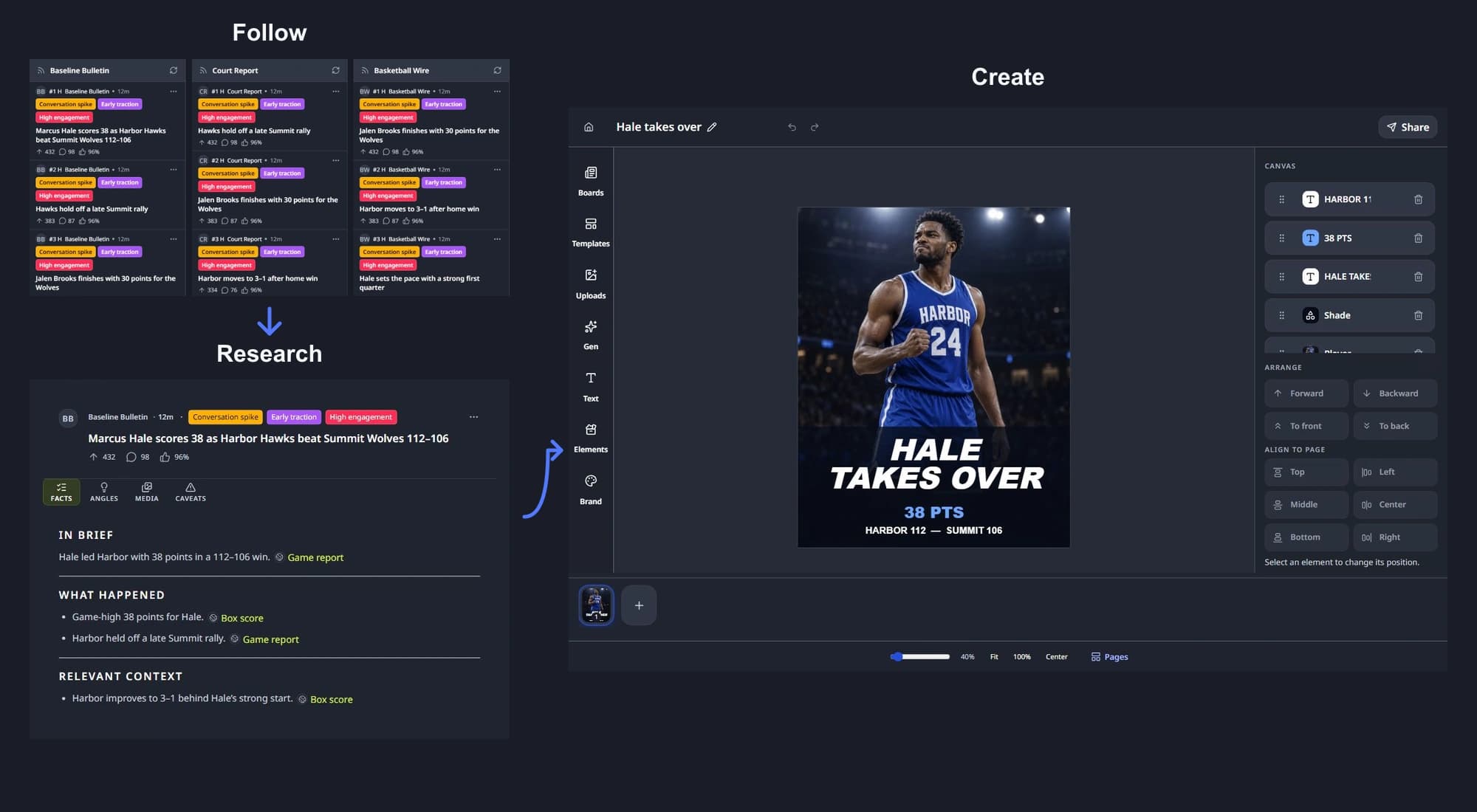Click the Conversation spike tag on research article
The image size is (1477, 812).
(225, 417)
